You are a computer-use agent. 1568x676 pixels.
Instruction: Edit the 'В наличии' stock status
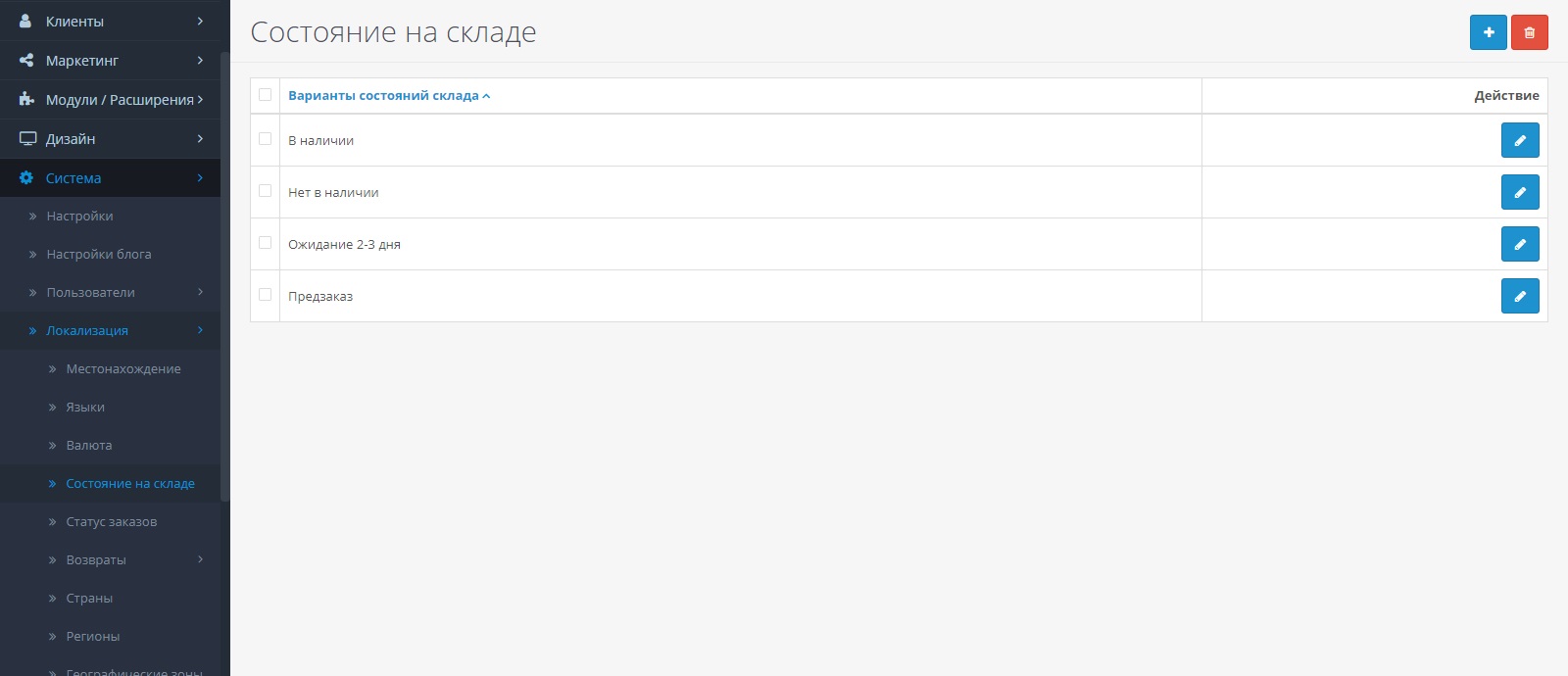[1519, 140]
